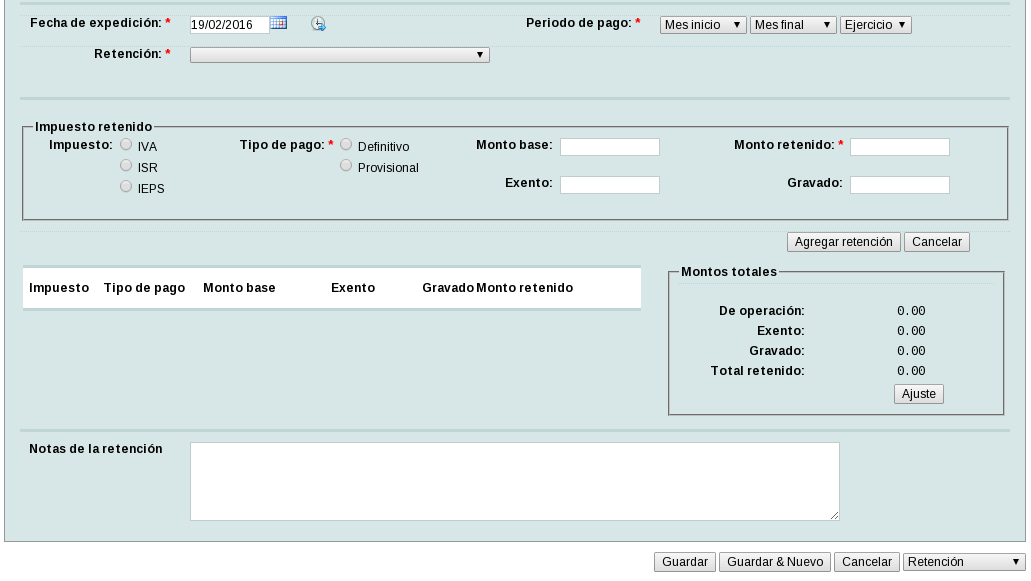This screenshot has height=581, width=1031.
Task: Choose the IEPS tax option
Action: 126,186
